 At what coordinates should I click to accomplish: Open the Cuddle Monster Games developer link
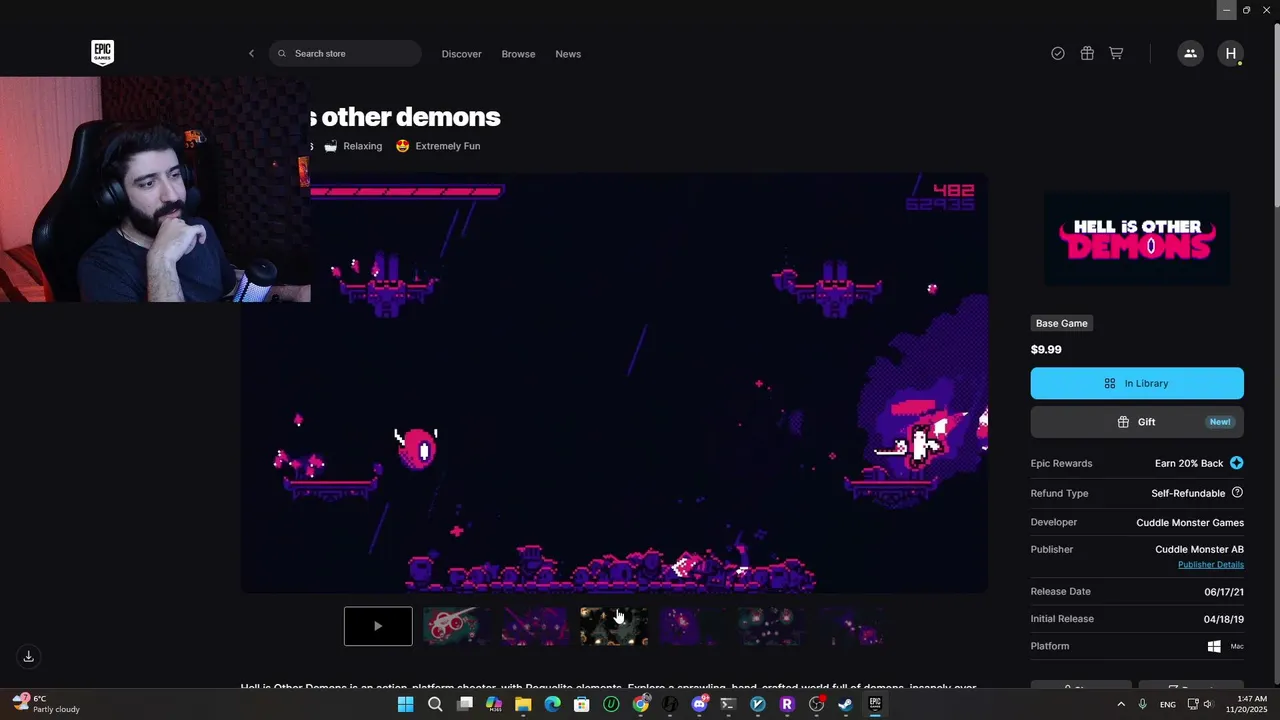[1190, 522]
